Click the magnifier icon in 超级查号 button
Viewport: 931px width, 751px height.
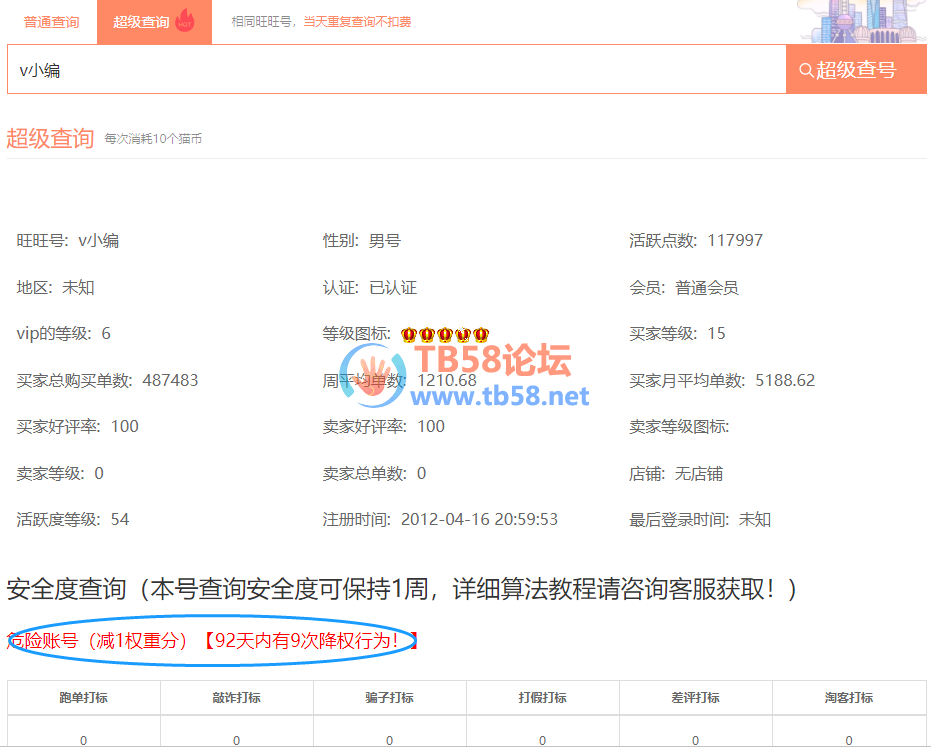806,70
